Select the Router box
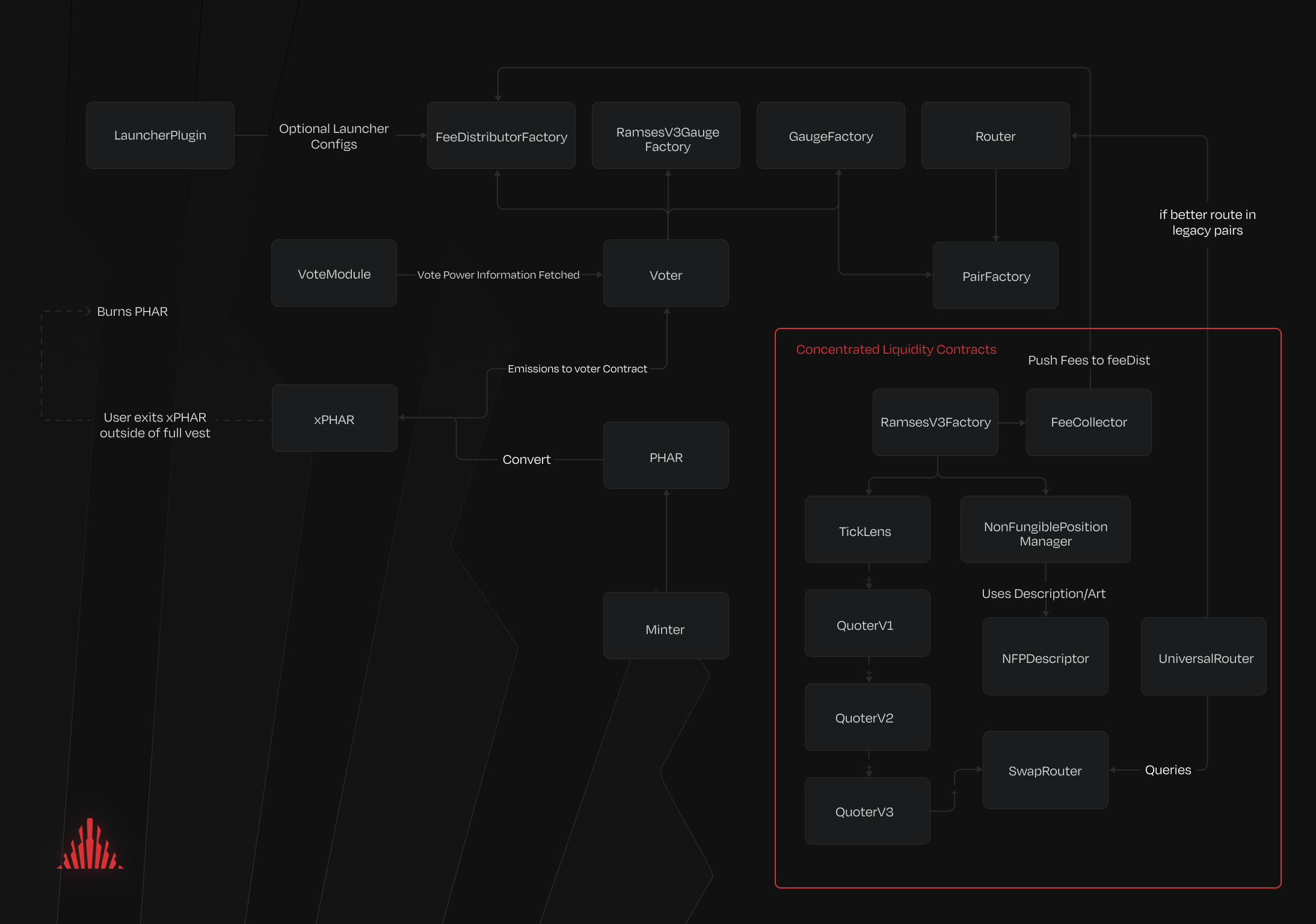This screenshot has width=1316, height=924. (x=995, y=136)
